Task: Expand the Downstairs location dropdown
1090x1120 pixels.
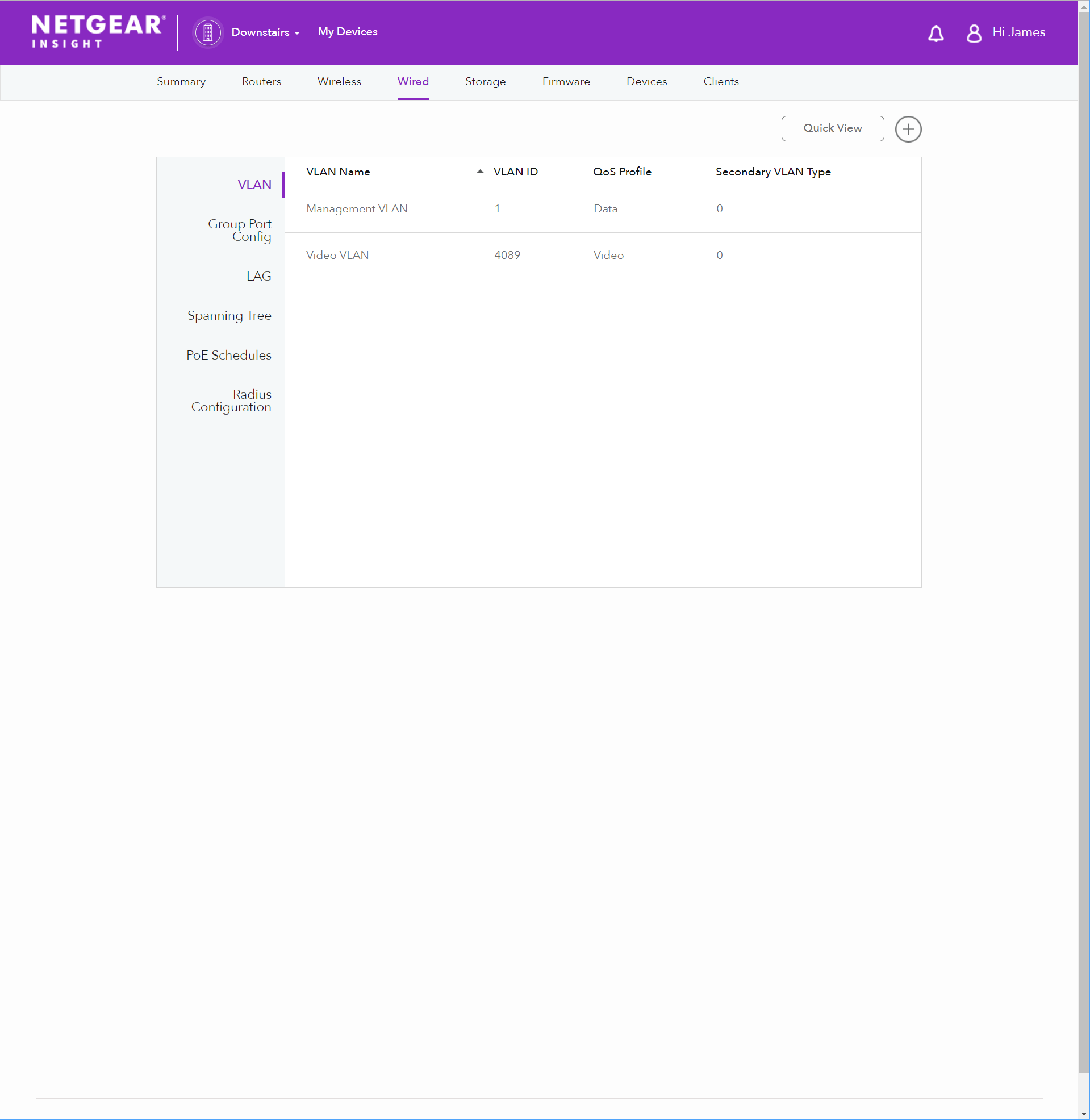Action: click(x=266, y=32)
